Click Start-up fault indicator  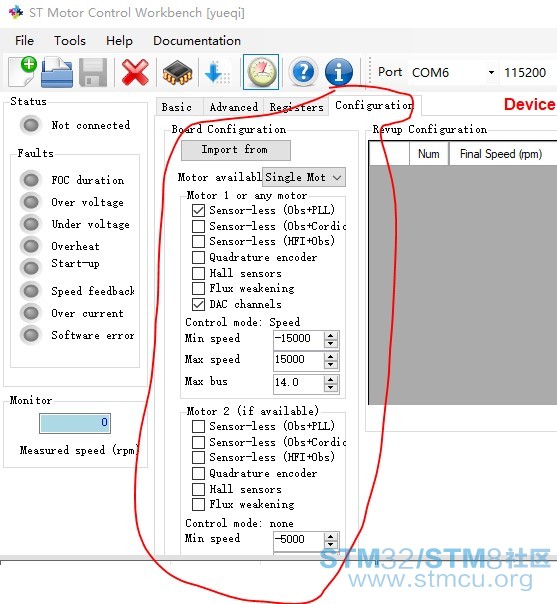pyautogui.click(x=31, y=267)
